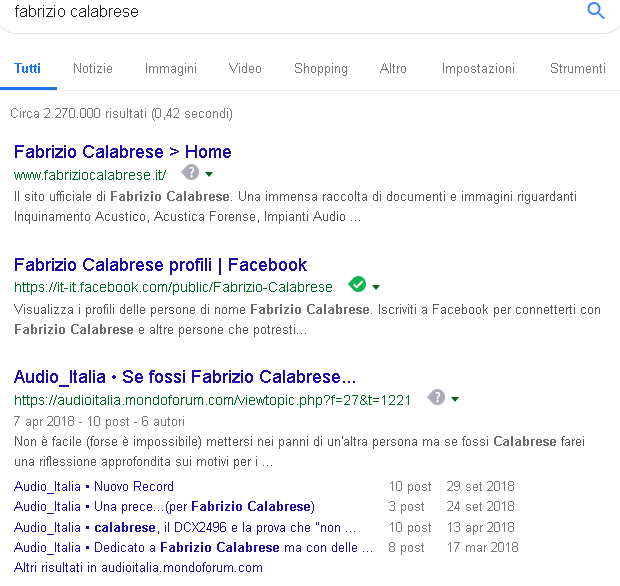Open 'Fabrizio Calabrese profili | Facebook' result

[161, 265]
